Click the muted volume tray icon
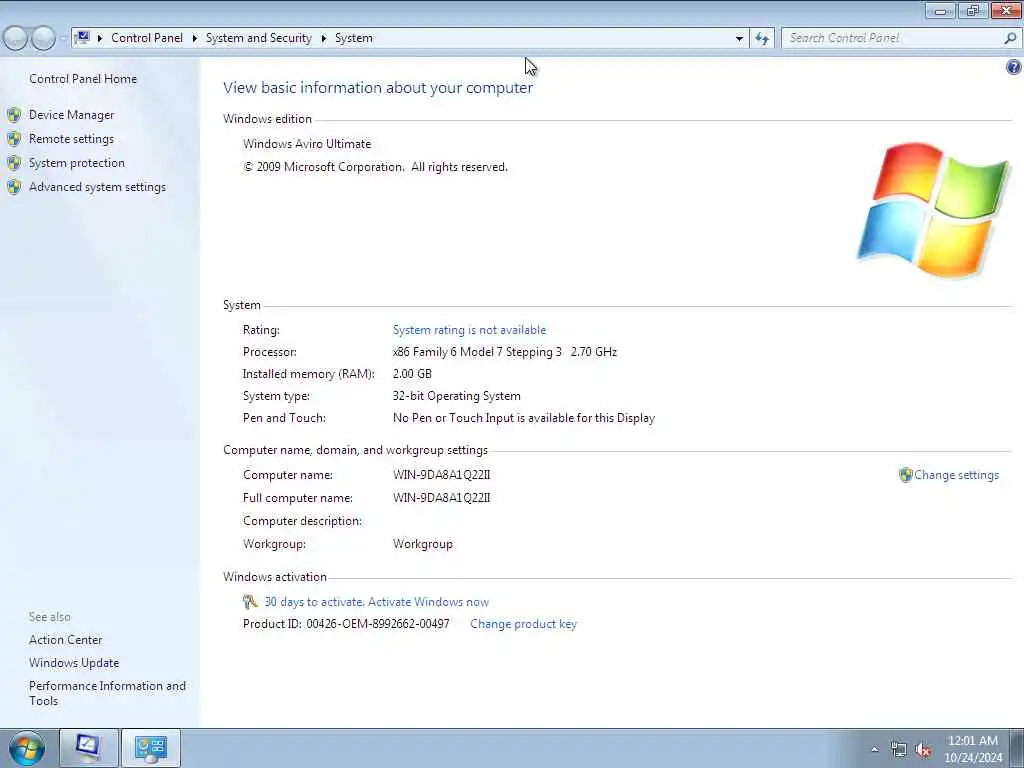The height and width of the screenshot is (768, 1024). point(923,750)
